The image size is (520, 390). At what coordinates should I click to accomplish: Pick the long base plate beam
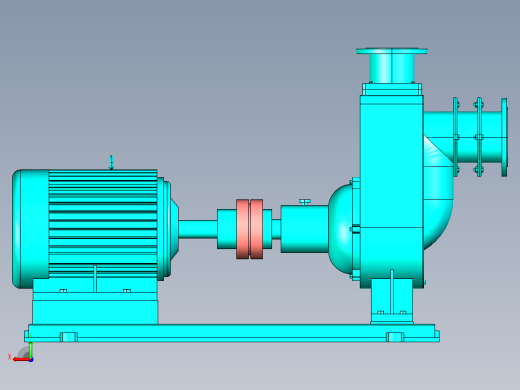(x=232, y=333)
